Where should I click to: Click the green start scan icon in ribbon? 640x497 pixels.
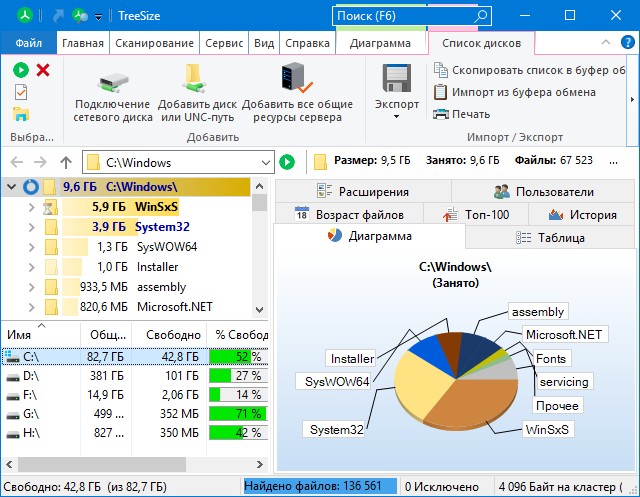pyautogui.click(x=21, y=70)
